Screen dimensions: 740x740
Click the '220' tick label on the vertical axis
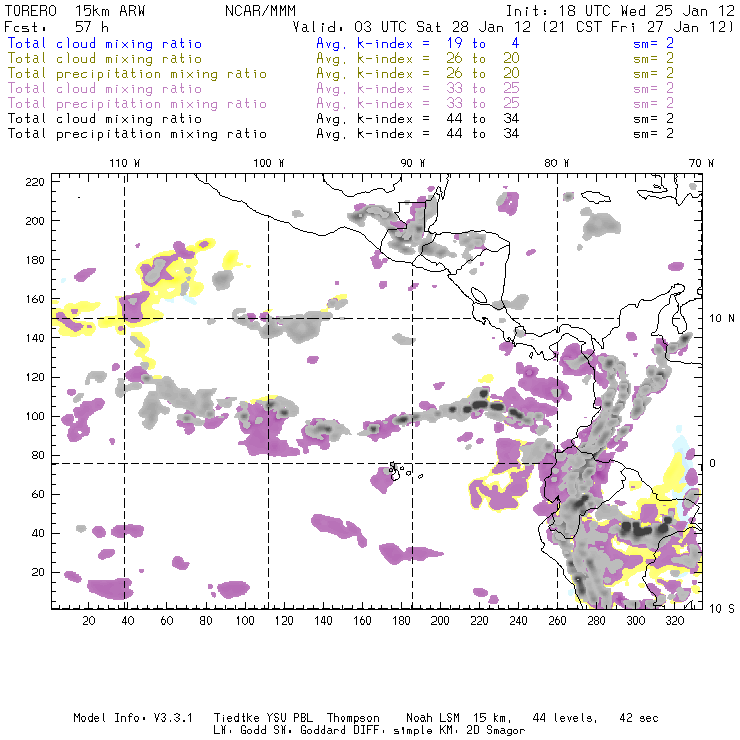pyautogui.click(x=35, y=182)
